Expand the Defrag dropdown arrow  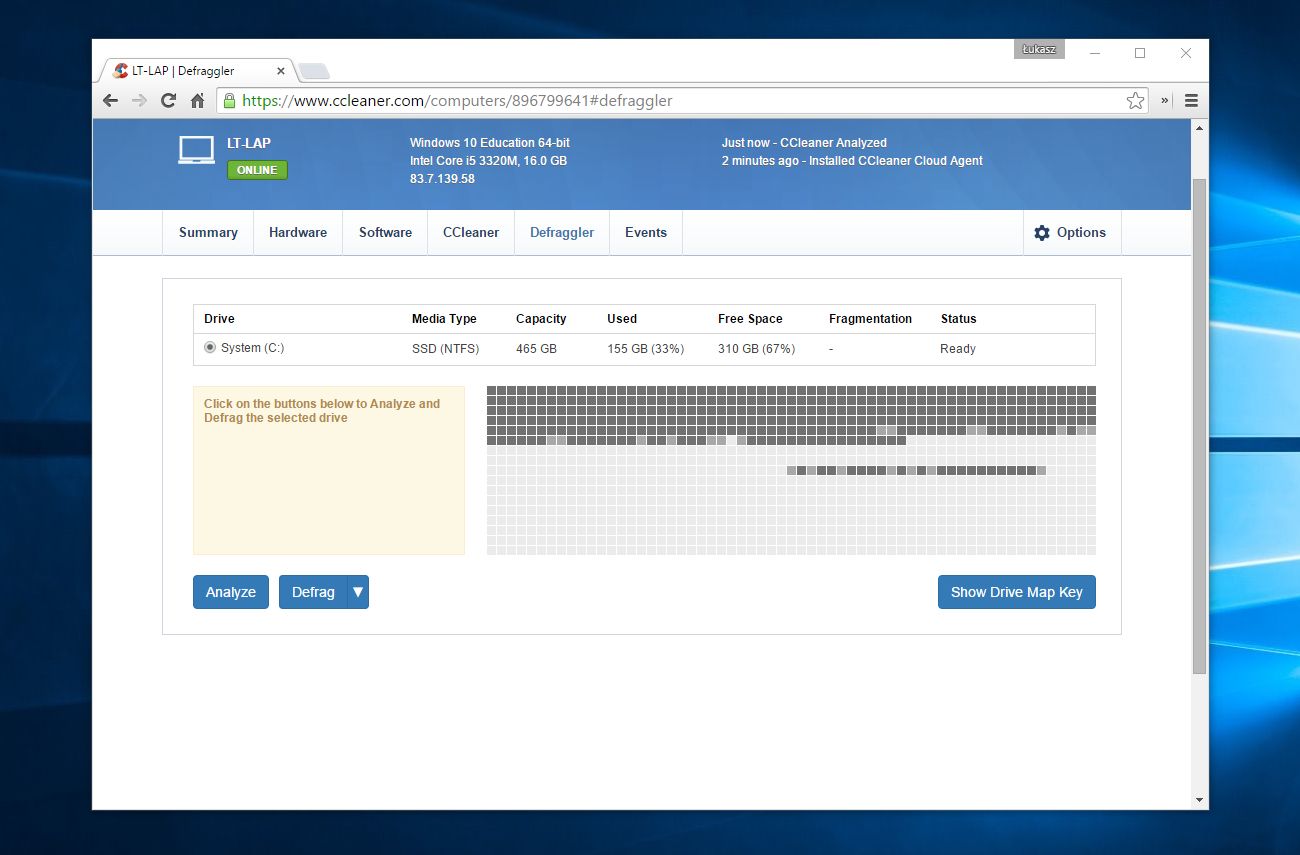point(358,592)
